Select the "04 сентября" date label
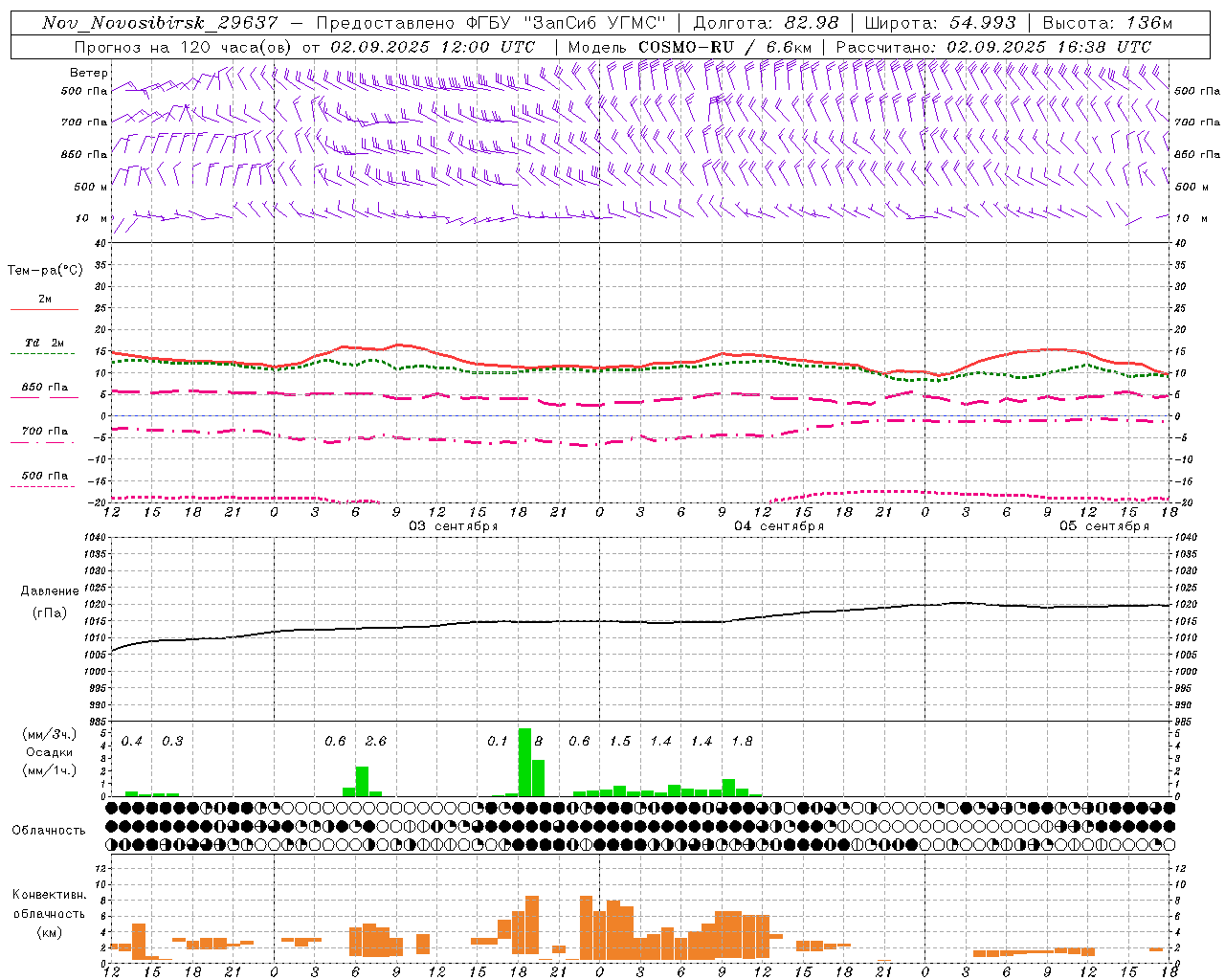 779,526
